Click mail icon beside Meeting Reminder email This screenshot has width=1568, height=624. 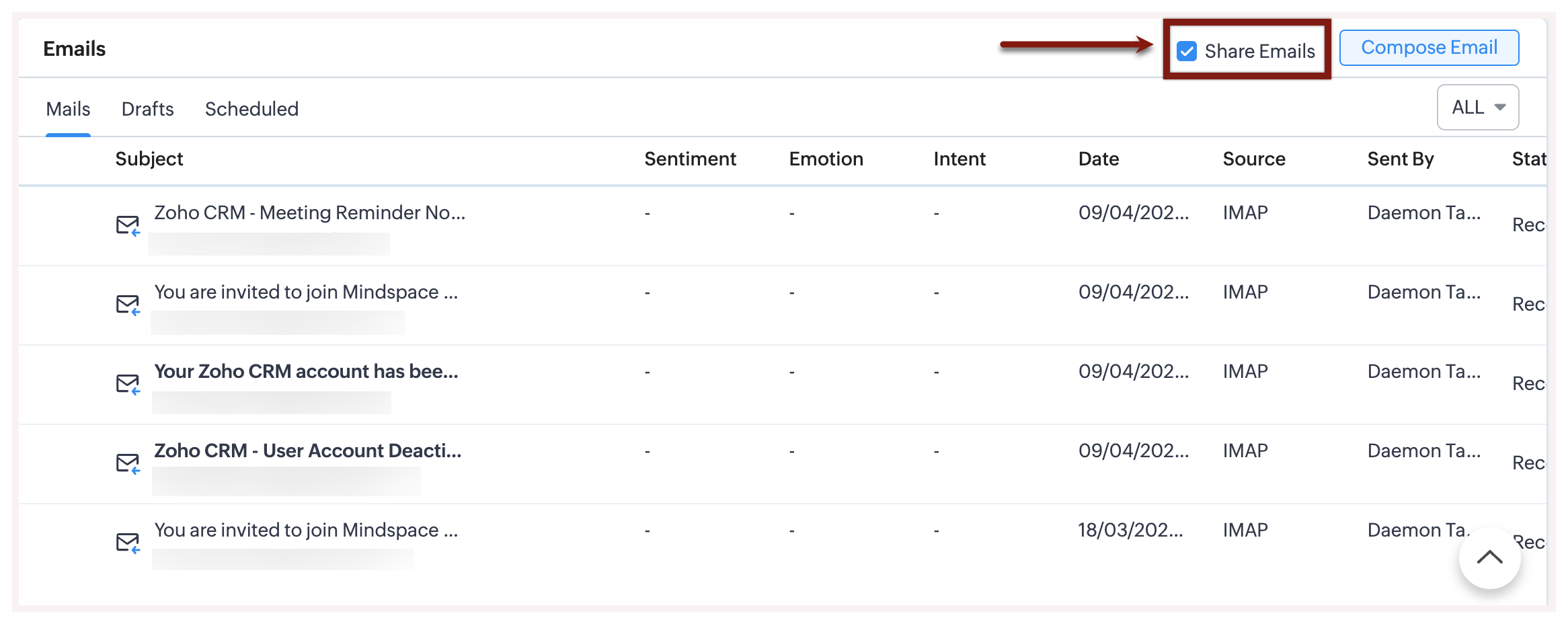127,225
